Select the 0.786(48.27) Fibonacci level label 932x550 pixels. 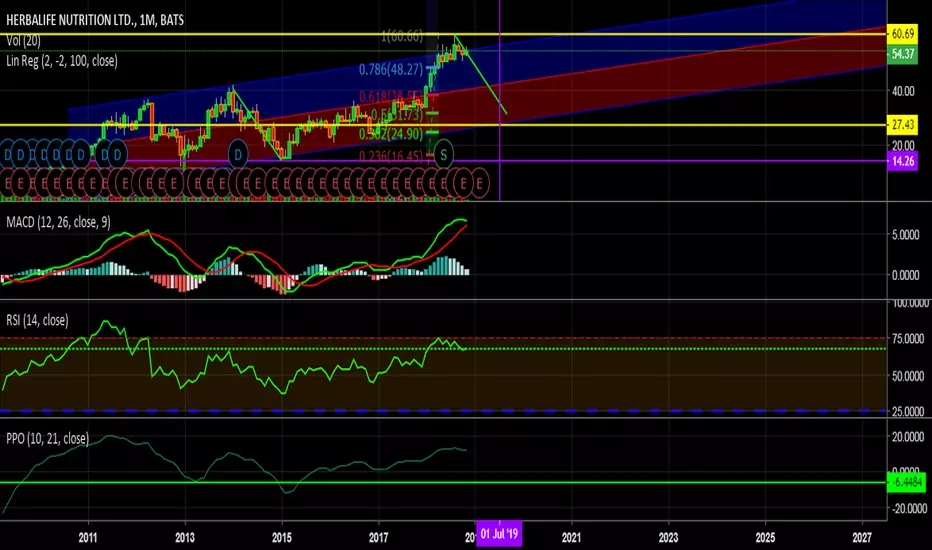(391, 70)
